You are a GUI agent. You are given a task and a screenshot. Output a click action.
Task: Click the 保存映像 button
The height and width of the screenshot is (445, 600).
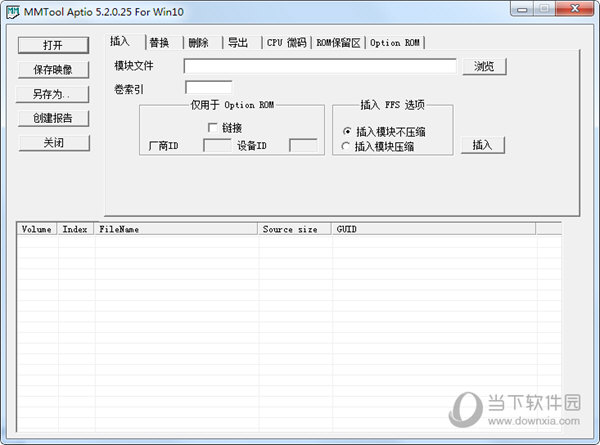point(53,70)
